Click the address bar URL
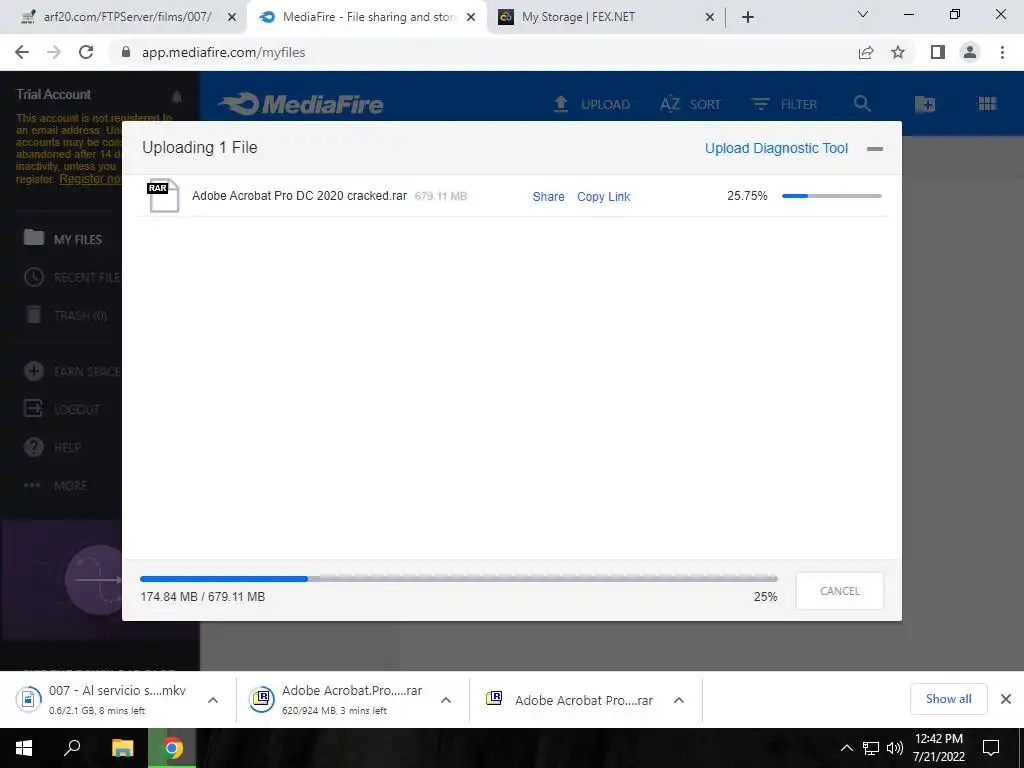The width and height of the screenshot is (1024, 768). tap(223, 52)
